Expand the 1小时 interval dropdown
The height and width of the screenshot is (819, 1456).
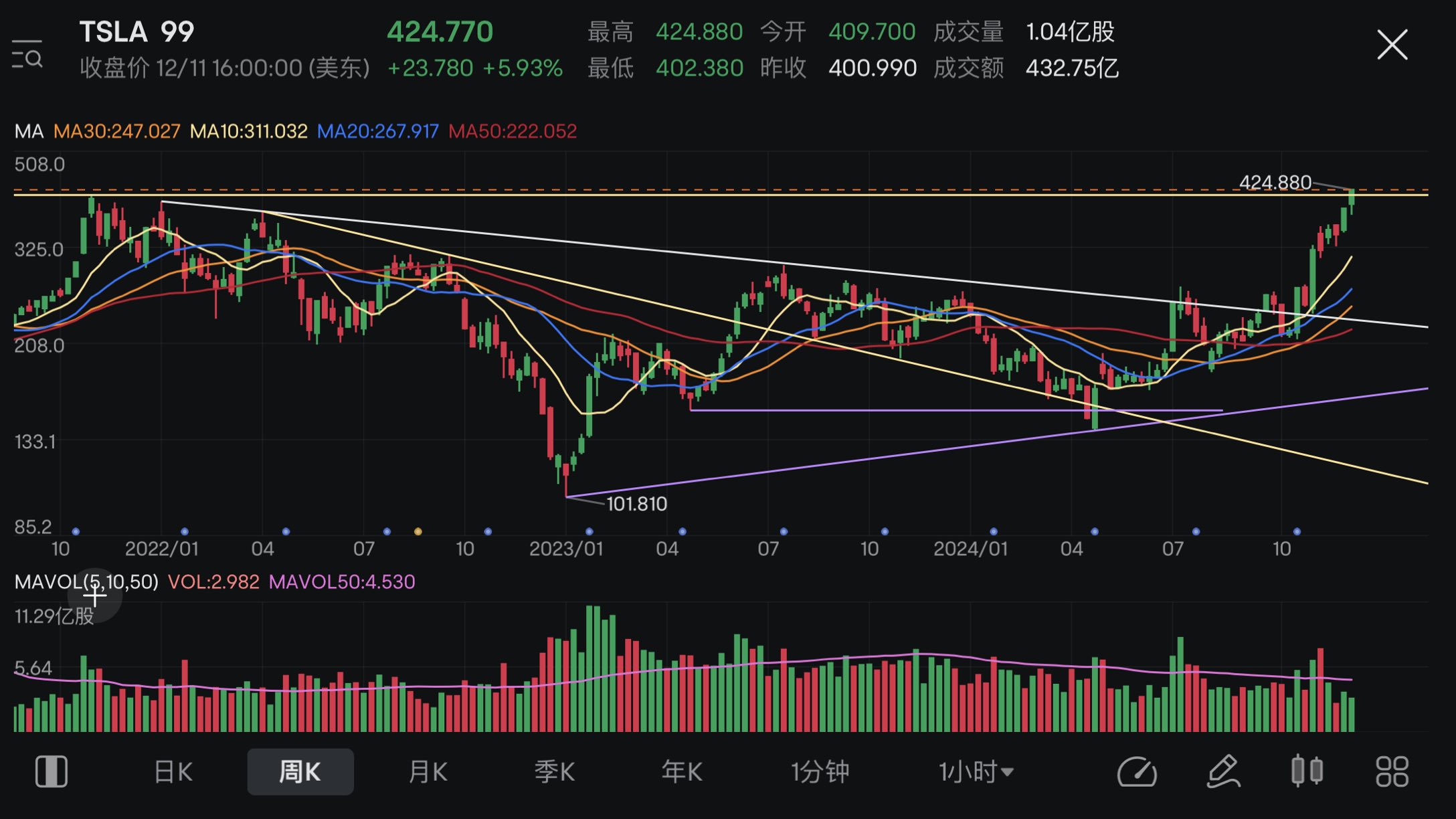(x=976, y=772)
